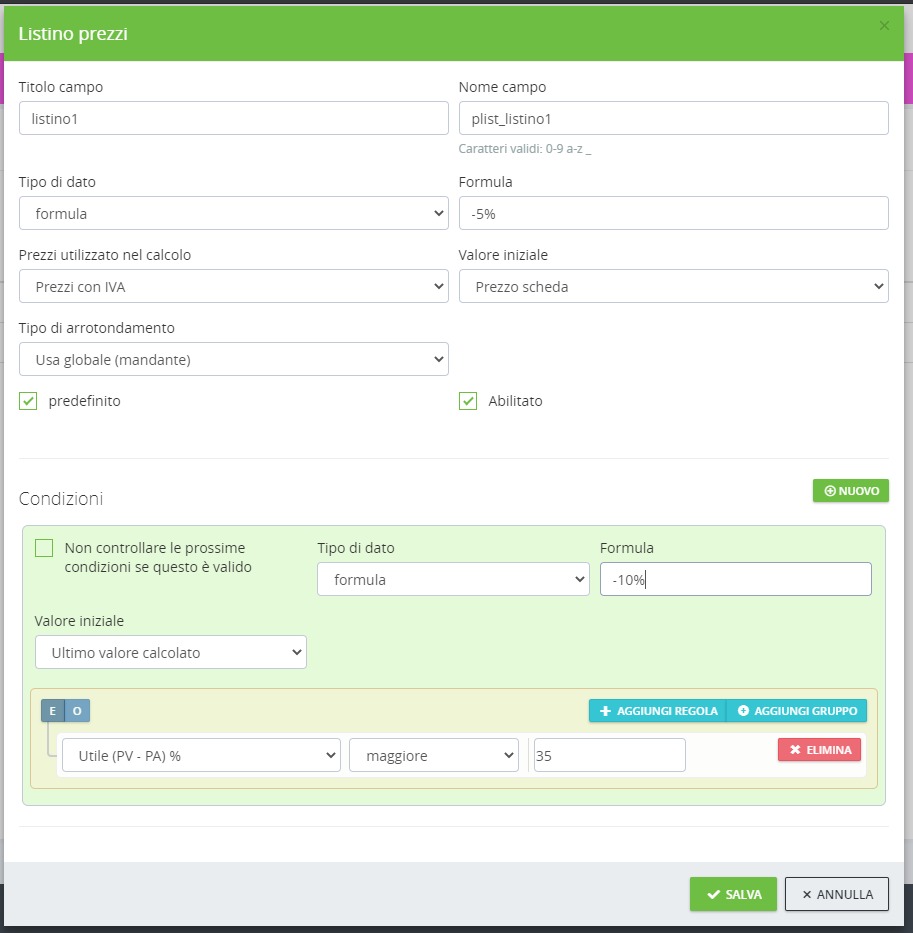The height and width of the screenshot is (933, 913).
Task: Open Prezzi utilizzato nel calcolo dropdown
Action: (x=233, y=287)
